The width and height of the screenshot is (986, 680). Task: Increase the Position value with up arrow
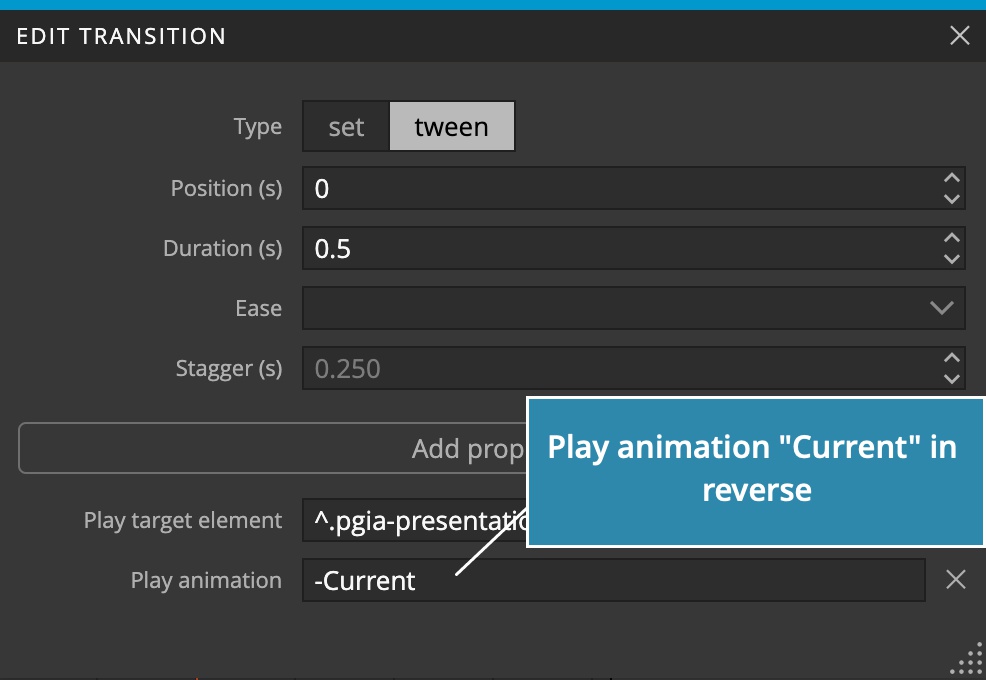tap(951, 178)
